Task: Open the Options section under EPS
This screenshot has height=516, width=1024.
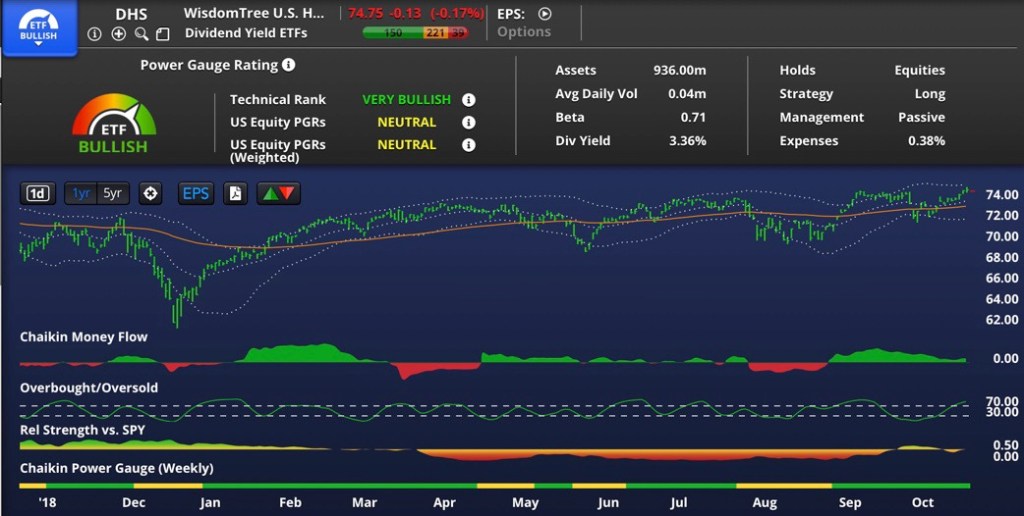Action: [x=524, y=32]
